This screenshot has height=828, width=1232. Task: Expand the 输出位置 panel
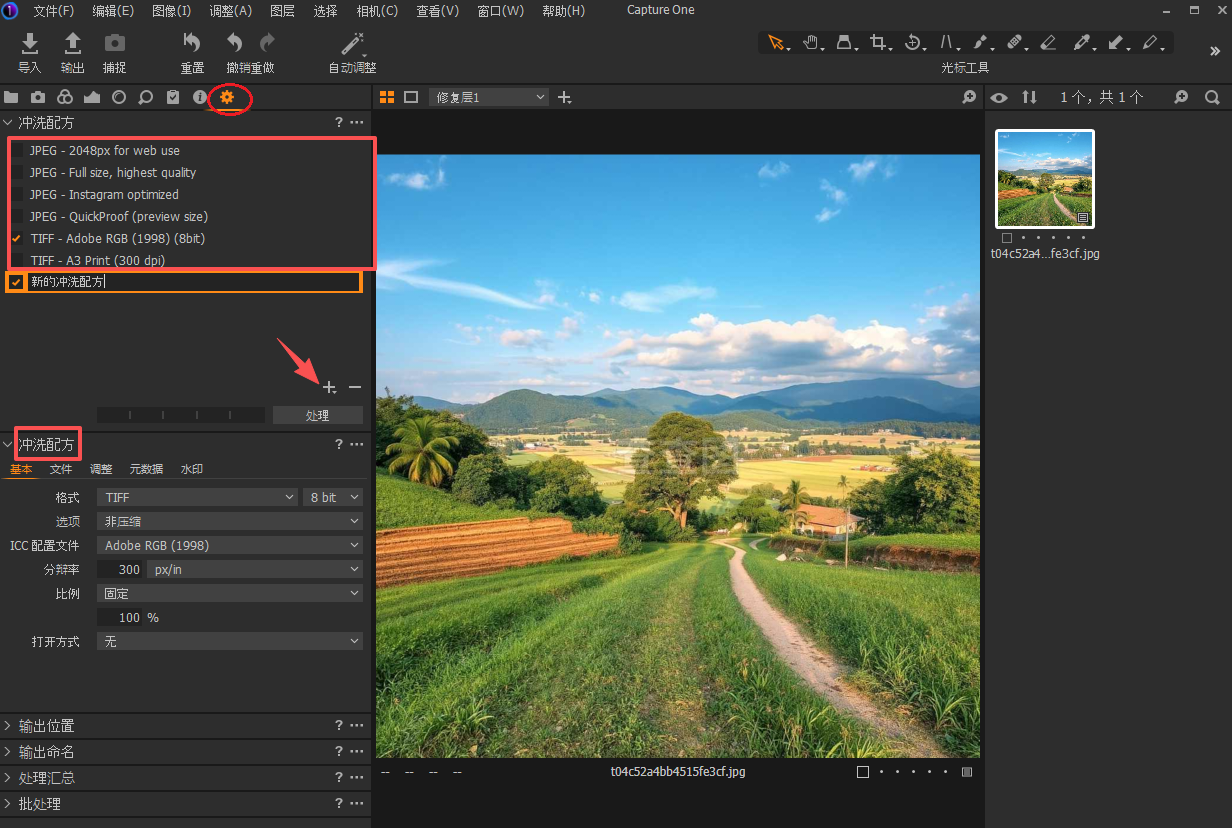(x=46, y=726)
